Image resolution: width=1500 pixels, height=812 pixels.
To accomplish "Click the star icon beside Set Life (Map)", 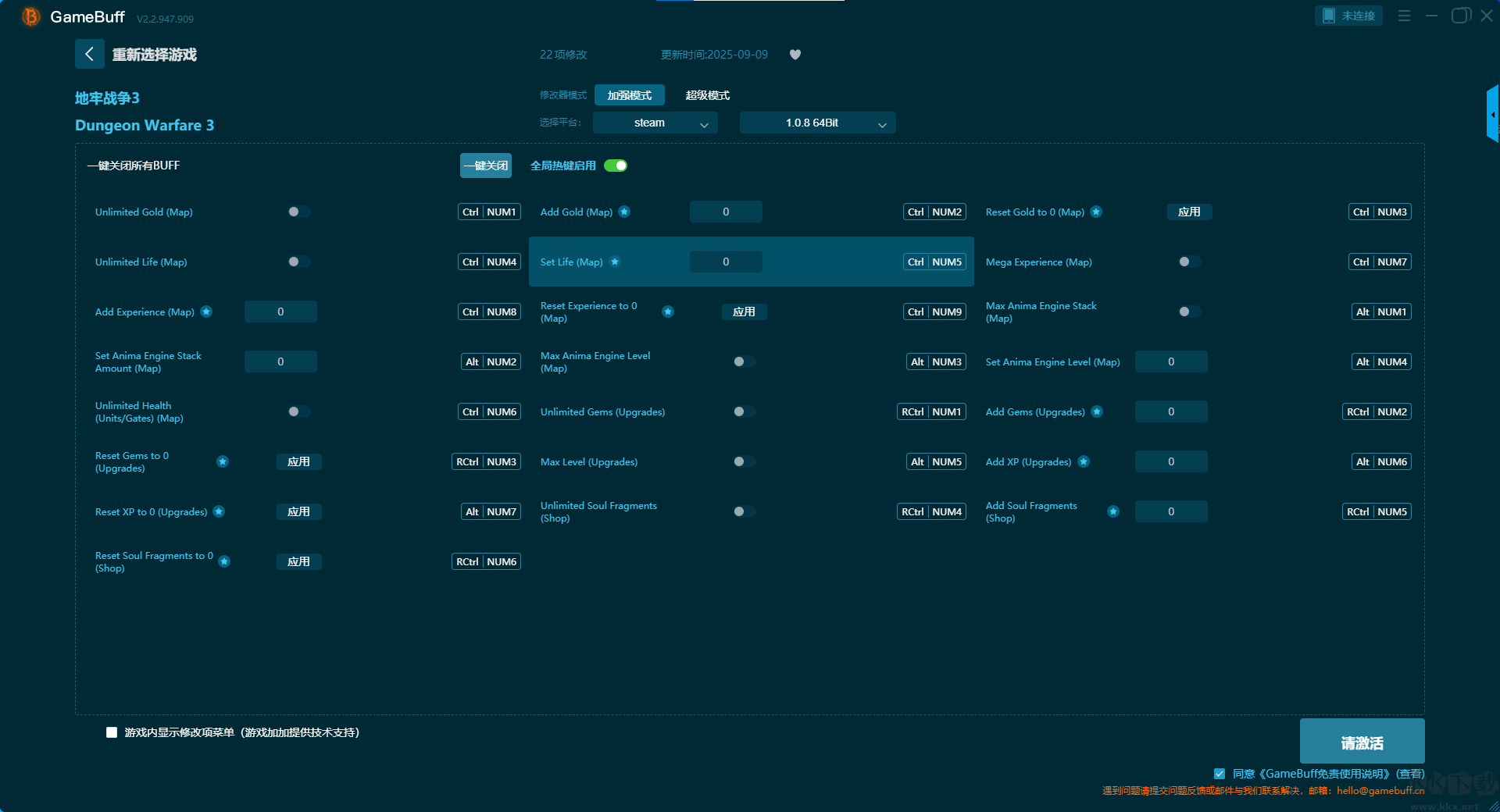I will [615, 262].
